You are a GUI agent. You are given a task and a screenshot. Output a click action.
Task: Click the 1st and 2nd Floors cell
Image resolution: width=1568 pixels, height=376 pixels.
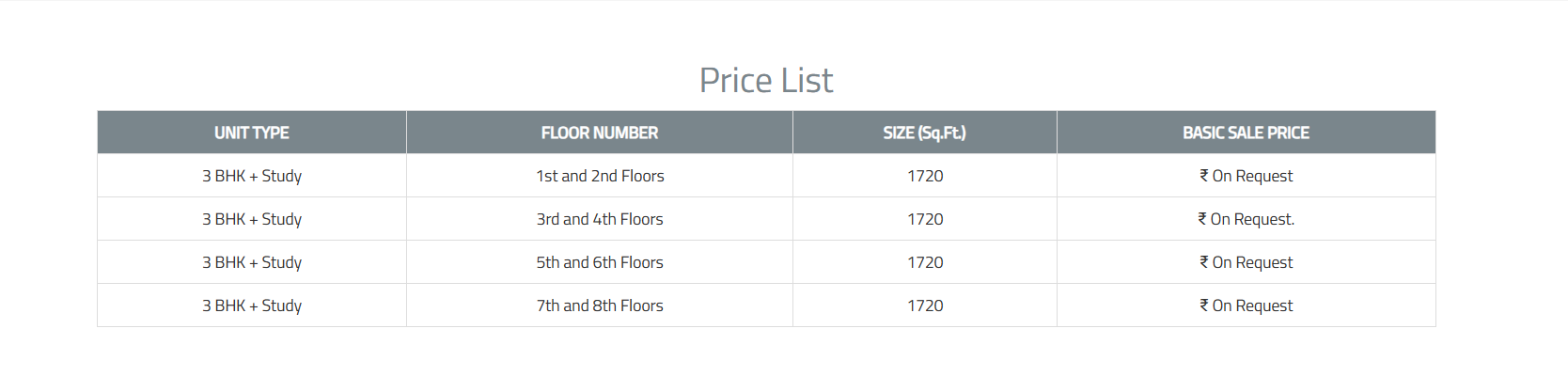pos(600,176)
